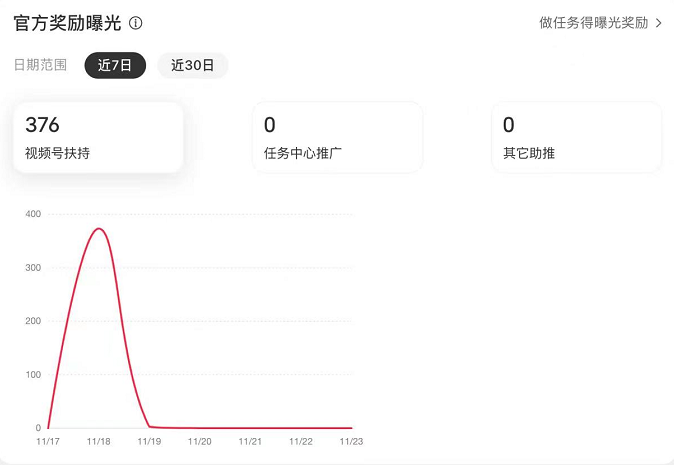This screenshot has width=674, height=465.
Task: Select the 近7日 date range
Action: (115, 65)
